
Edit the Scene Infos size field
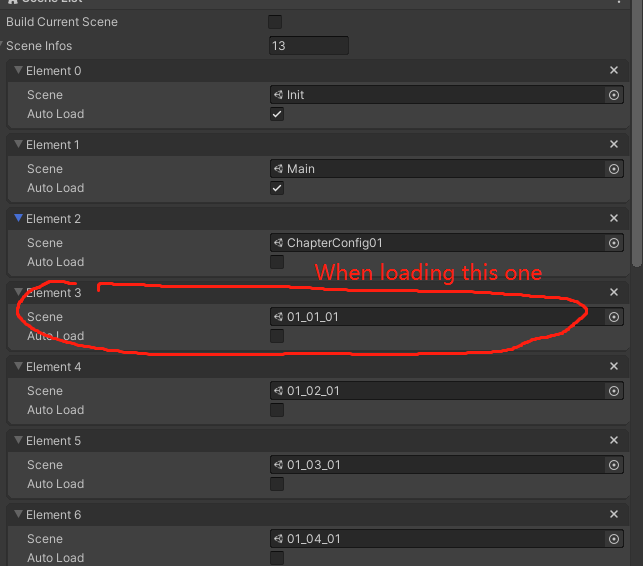coord(309,46)
